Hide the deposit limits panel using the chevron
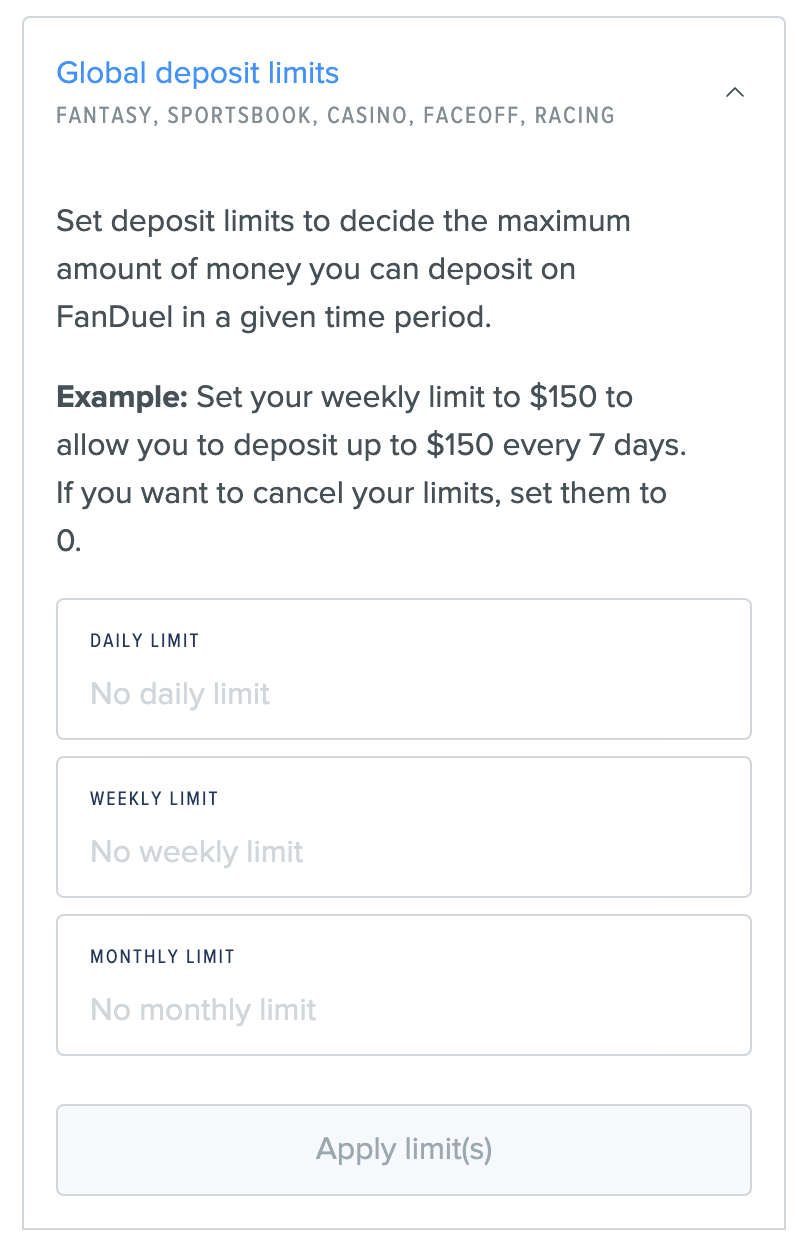Screen dimensions: 808x1252 tap(735, 91)
